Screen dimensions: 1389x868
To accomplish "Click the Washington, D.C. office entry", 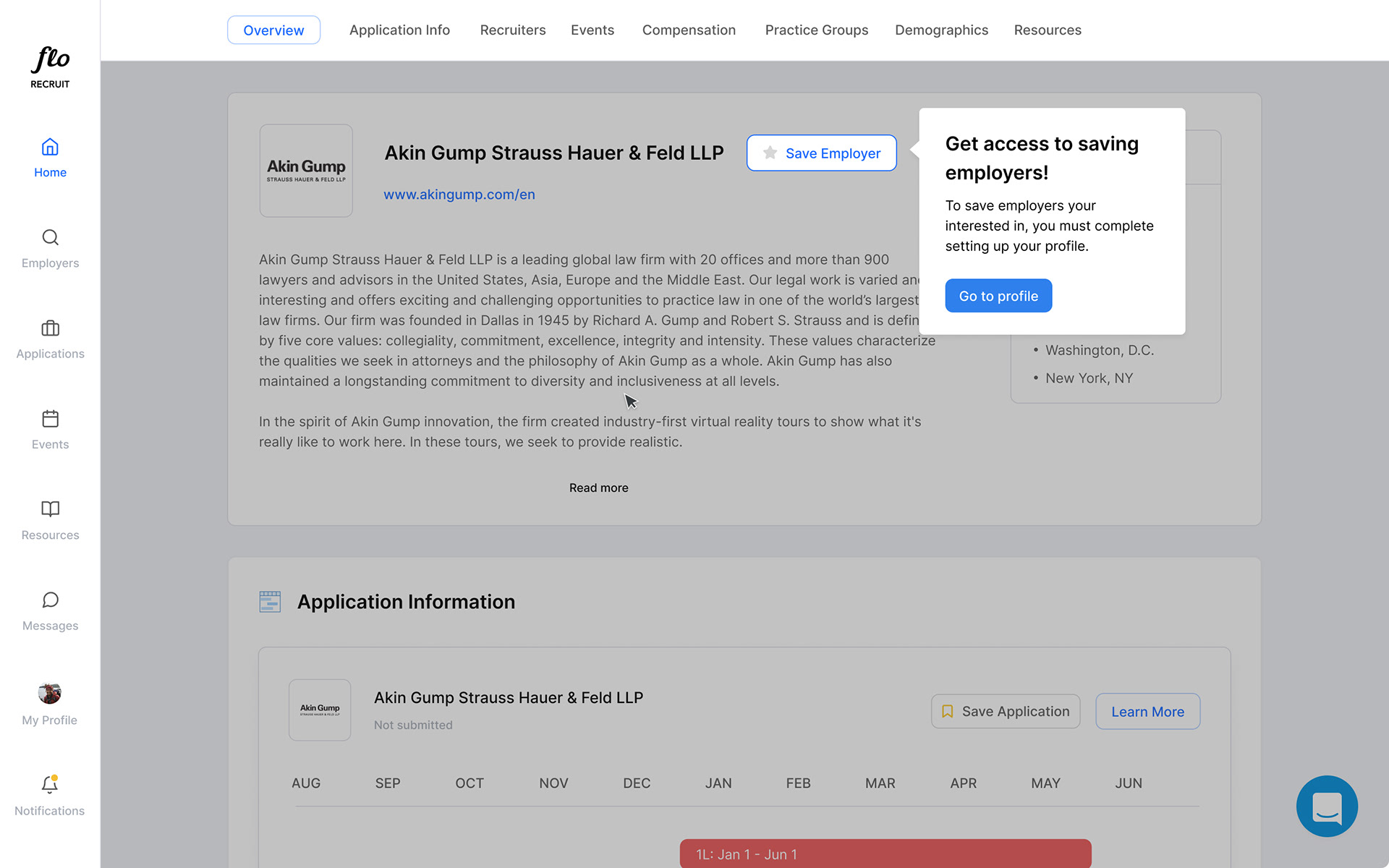I will tap(1099, 350).
